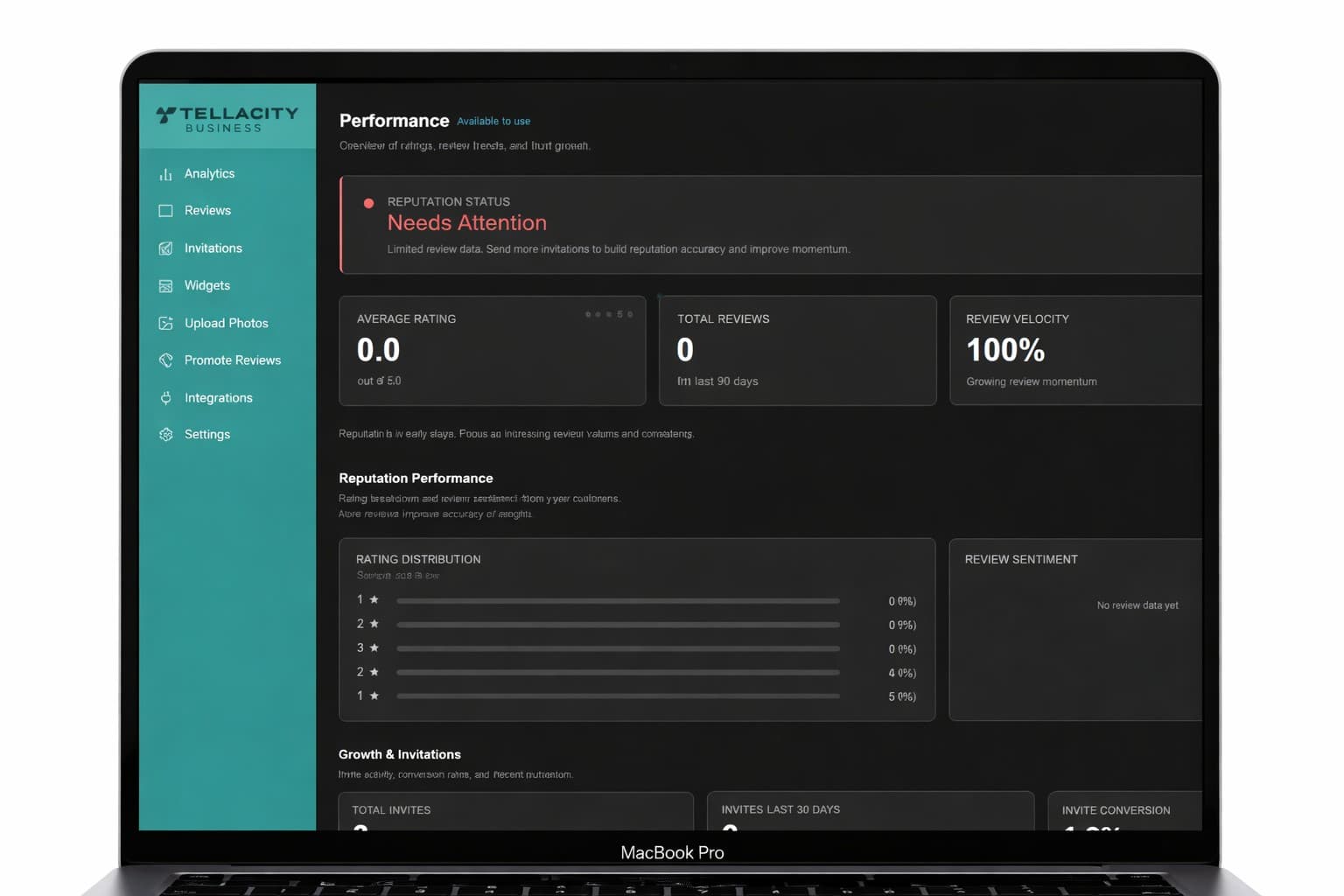Click the 'Reputation Performance' section heading

(x=416, y=479)
